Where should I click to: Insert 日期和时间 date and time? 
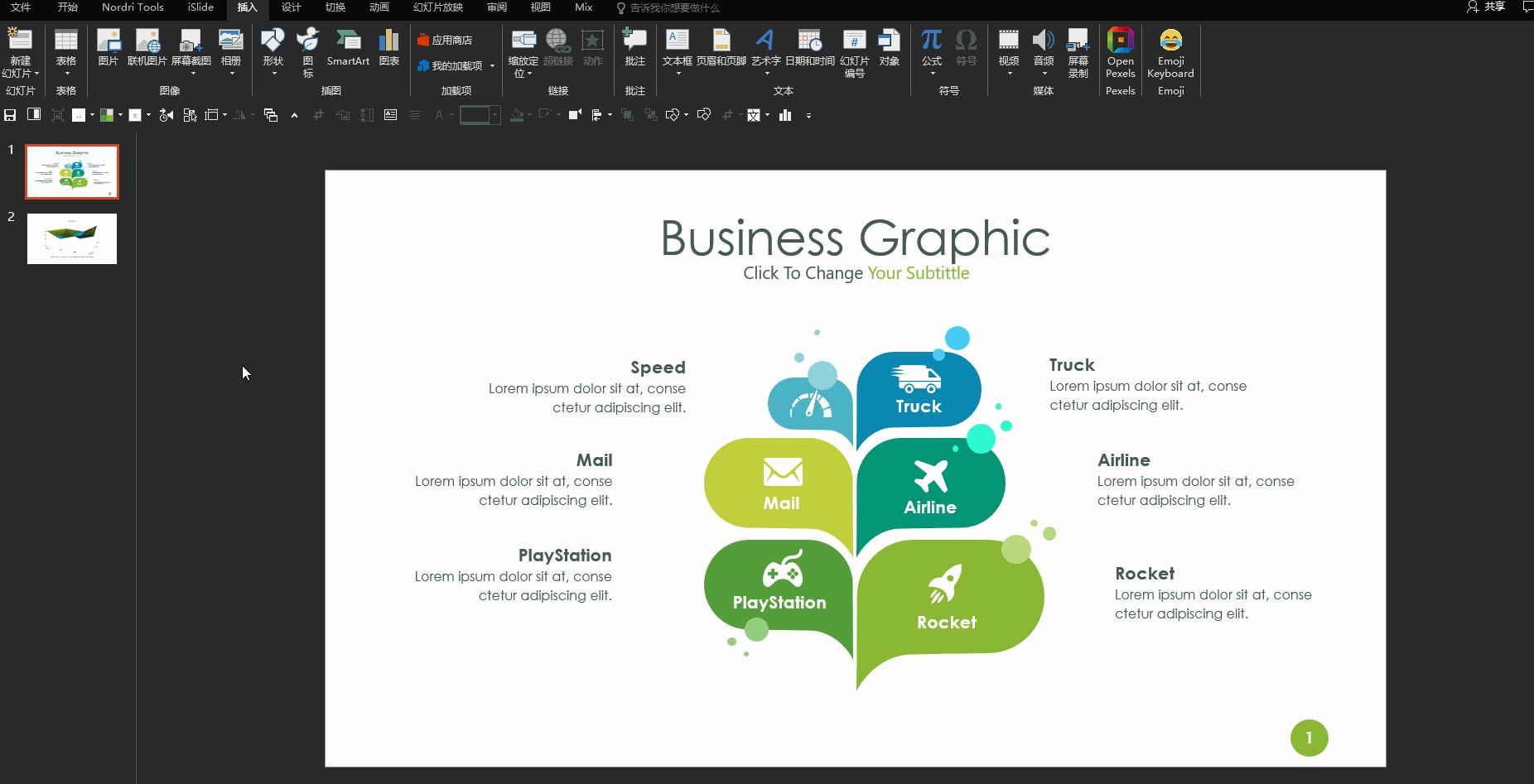809,48
